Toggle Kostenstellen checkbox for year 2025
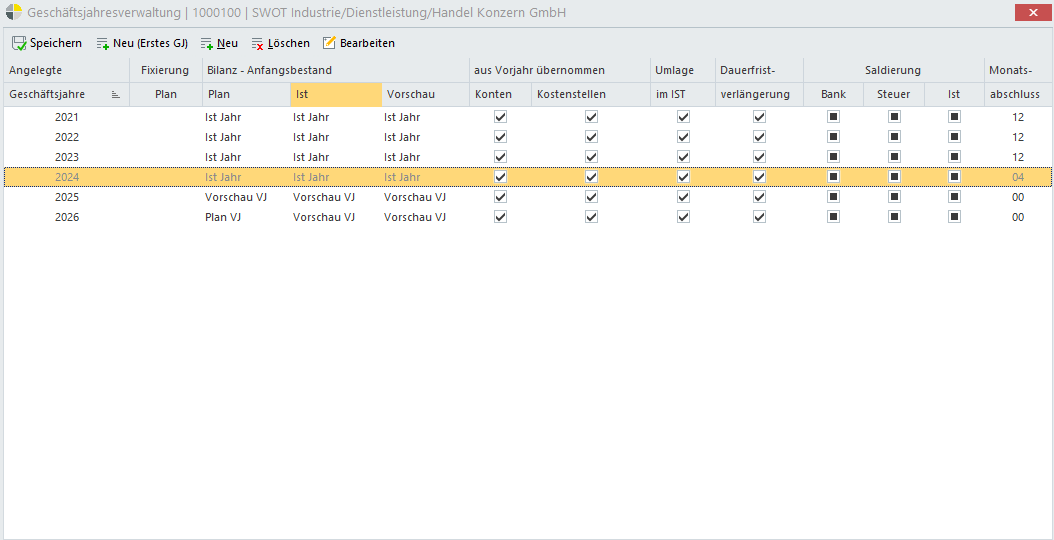The height and width of the screenshot is (540, 1054). (x=592, y=197)
